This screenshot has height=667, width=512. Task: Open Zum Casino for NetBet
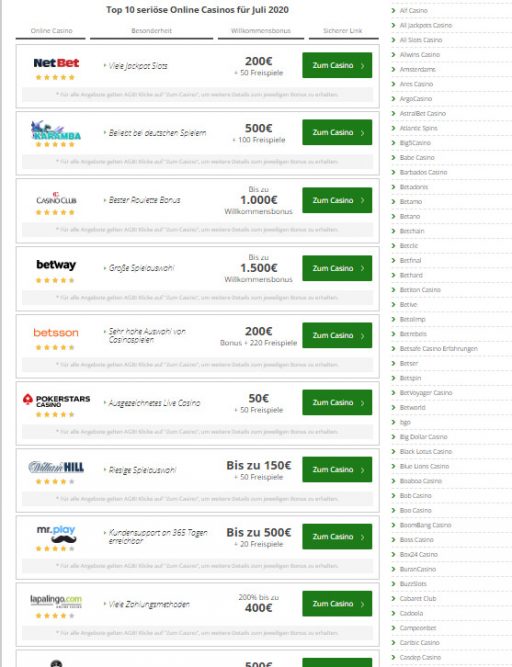337,65
